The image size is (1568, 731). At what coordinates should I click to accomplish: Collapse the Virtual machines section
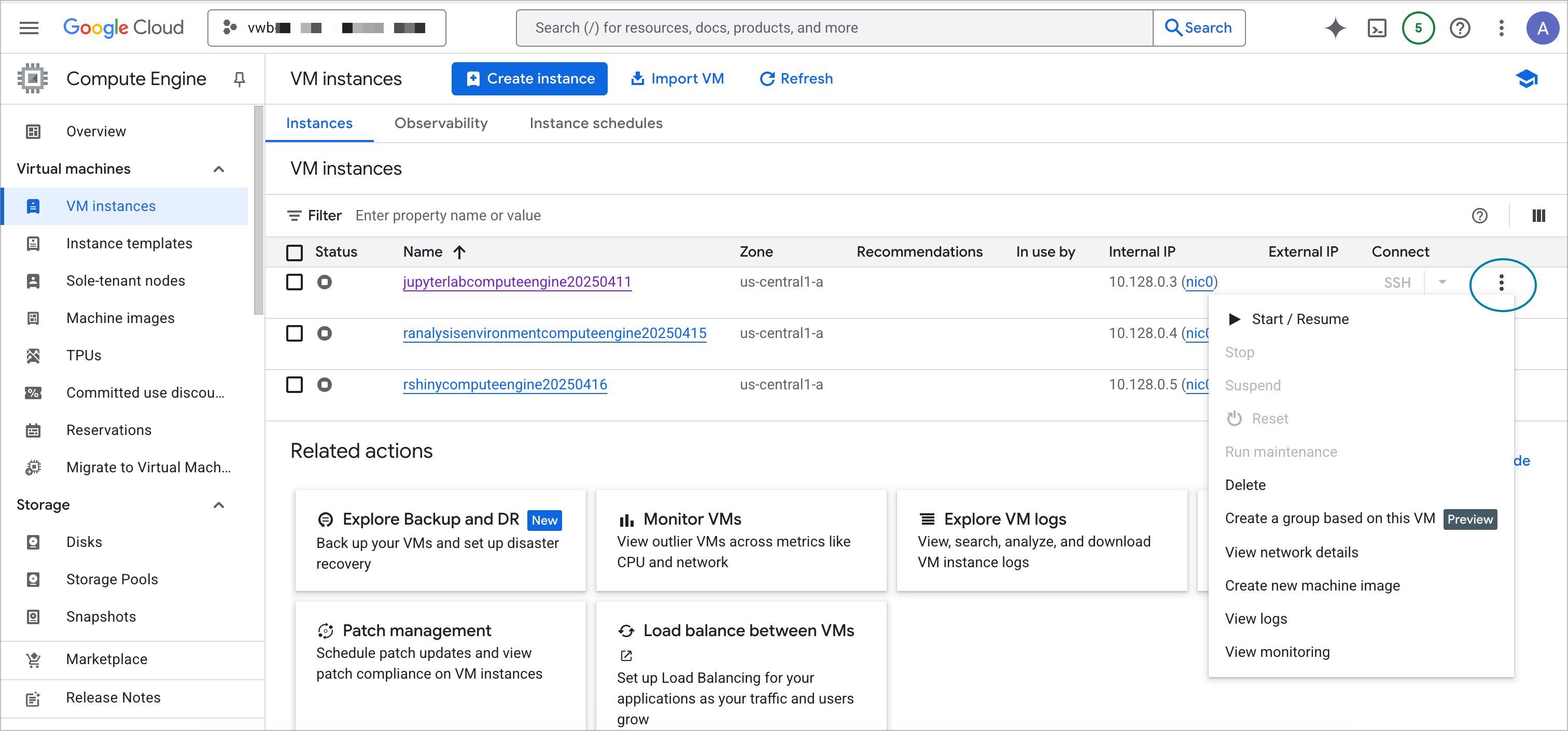[219, 168]
